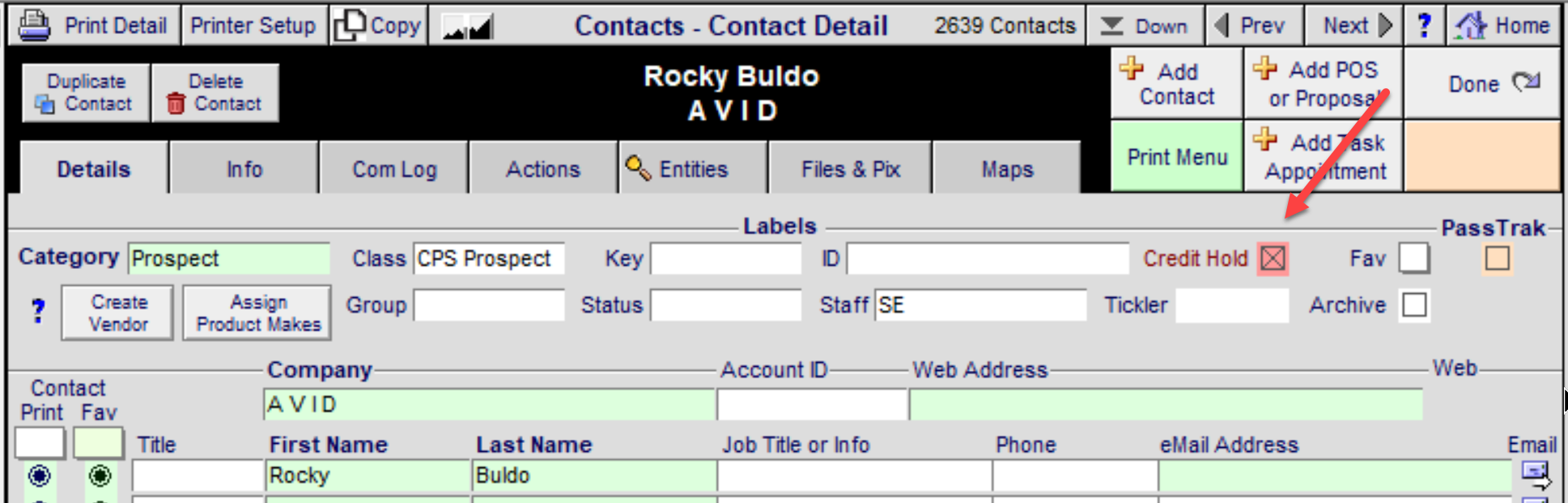
Task: Click the Contact Print header box
Action: click(x=40, y=443)
